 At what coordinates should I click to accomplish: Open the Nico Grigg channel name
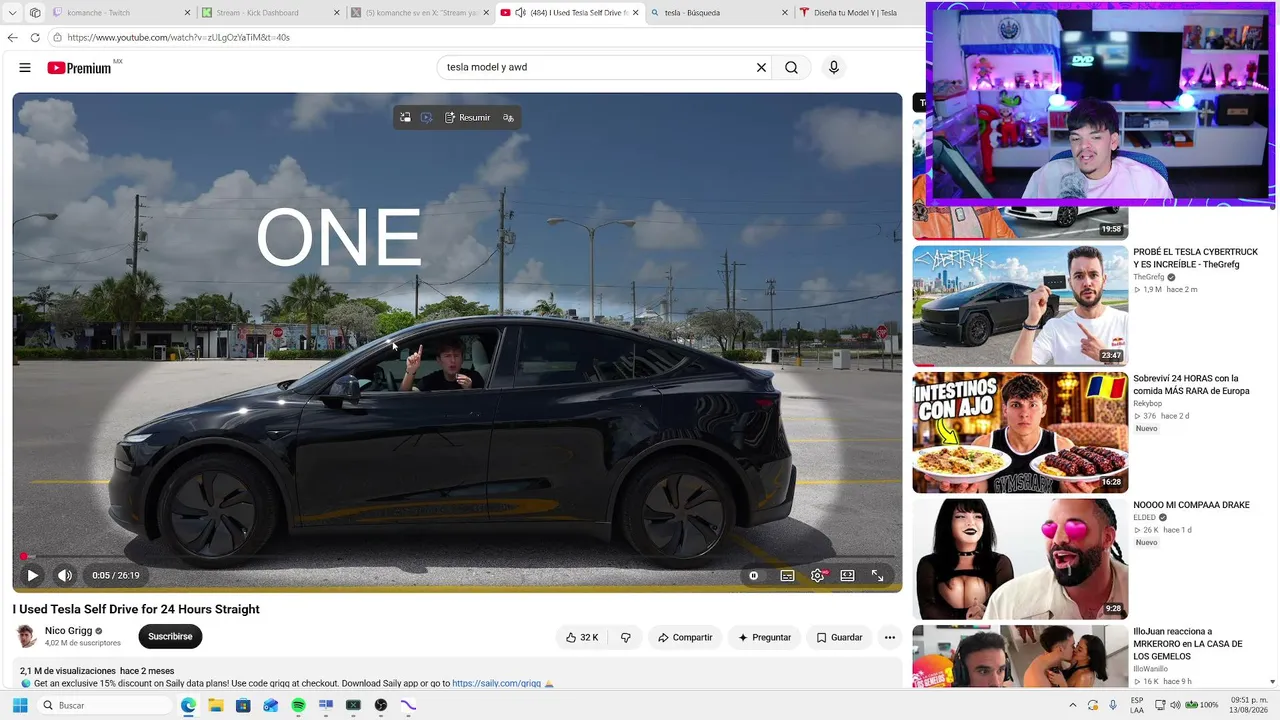coord(69,631)
